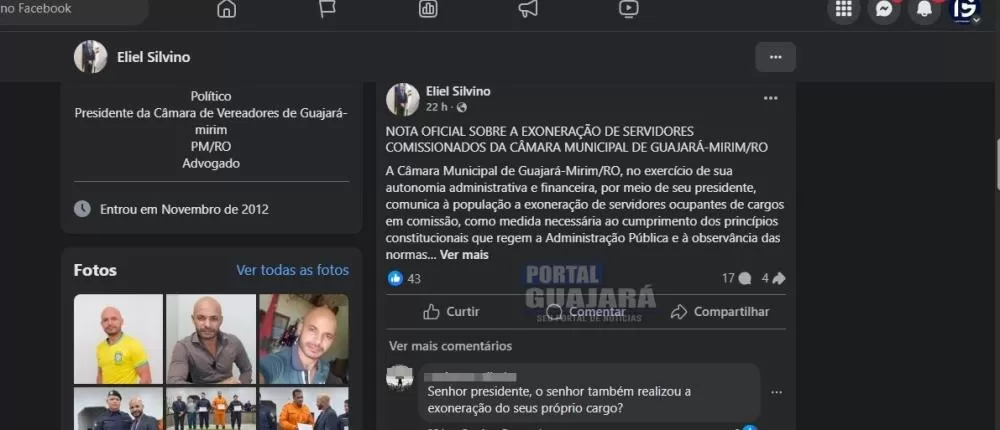1000x430 pixels.
Task: Click Compartilhar to share the post
Action: (720, 312)
